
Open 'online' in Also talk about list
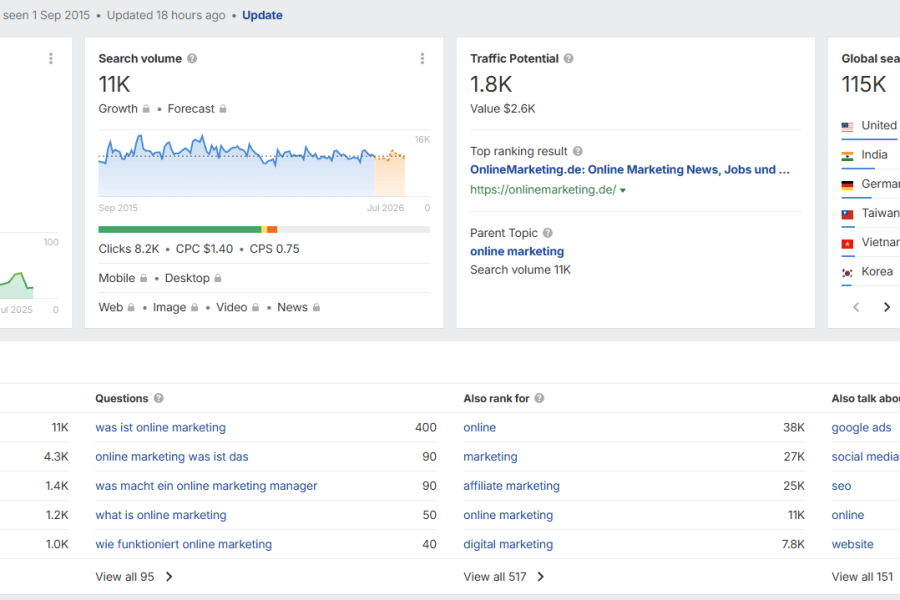[848, 515]
